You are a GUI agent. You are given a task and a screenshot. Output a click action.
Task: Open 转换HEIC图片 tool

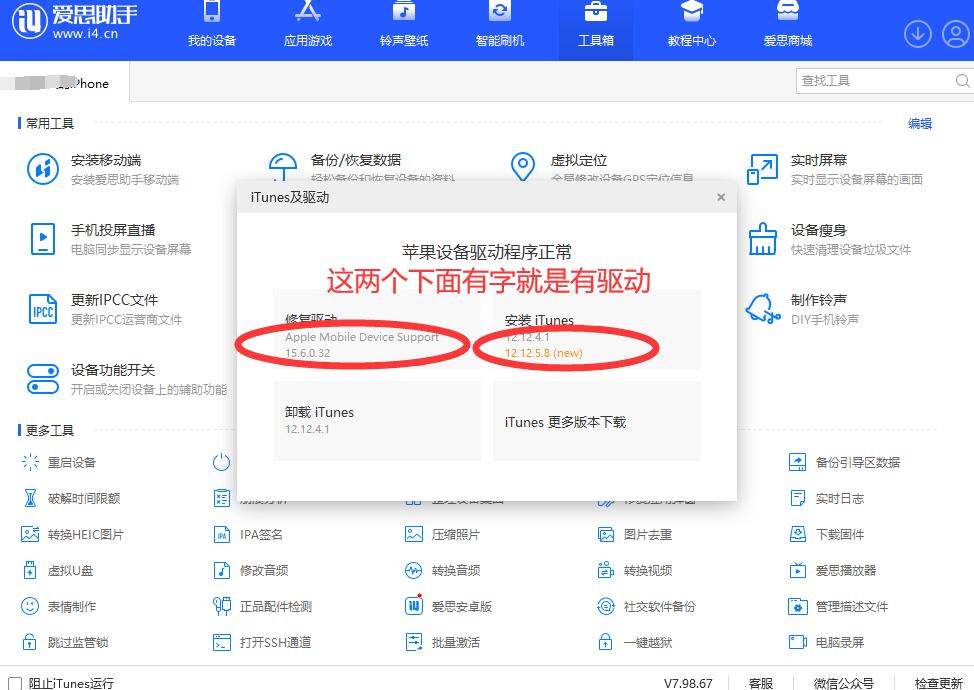(x=73, y=534)
